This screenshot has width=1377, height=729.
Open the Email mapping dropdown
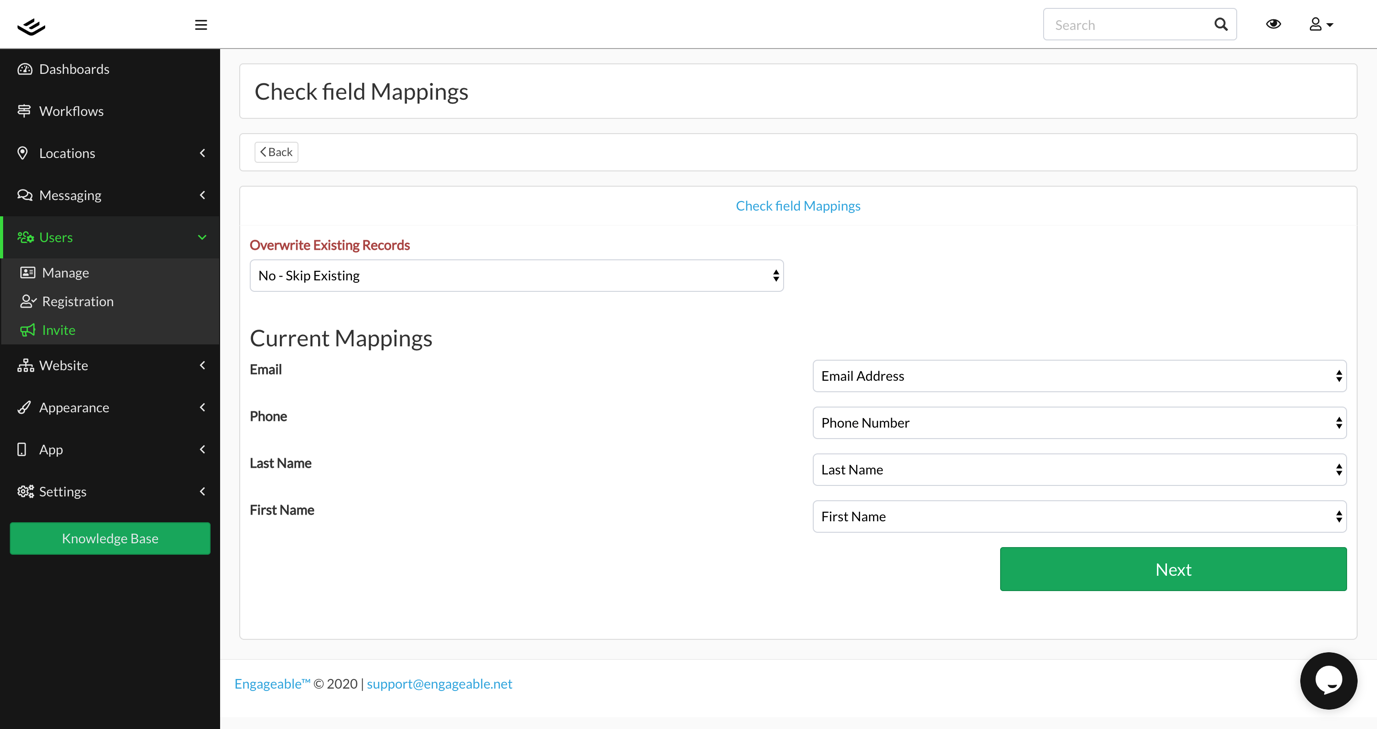tap(1079, 376)
